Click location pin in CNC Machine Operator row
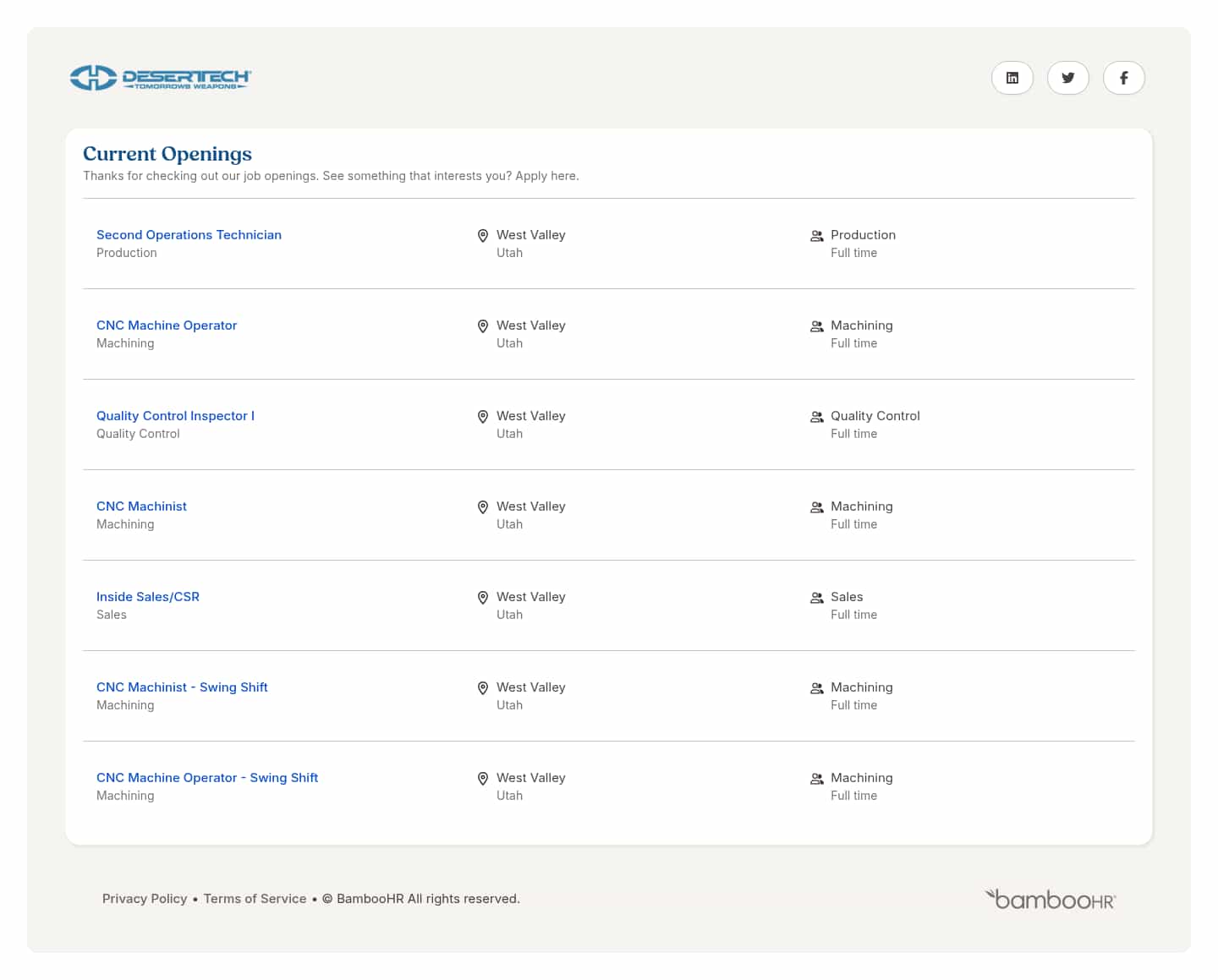The image size is (1218, 980). click(483, 326)
